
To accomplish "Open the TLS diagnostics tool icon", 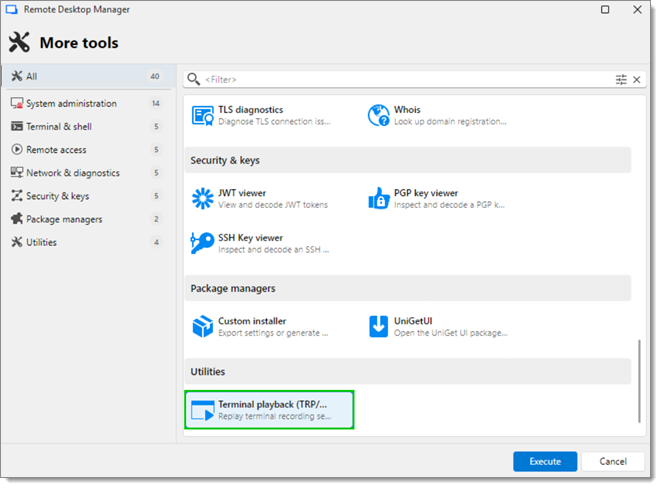I will click(x=203, y=115).
